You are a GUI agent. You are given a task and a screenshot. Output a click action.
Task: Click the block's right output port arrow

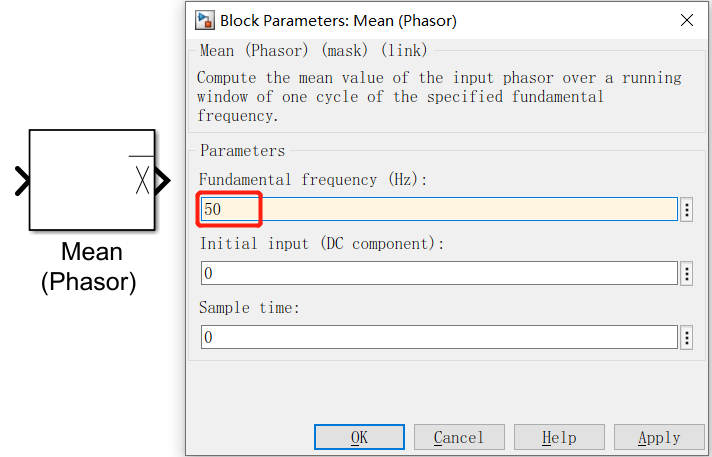(x=162, y=181)
